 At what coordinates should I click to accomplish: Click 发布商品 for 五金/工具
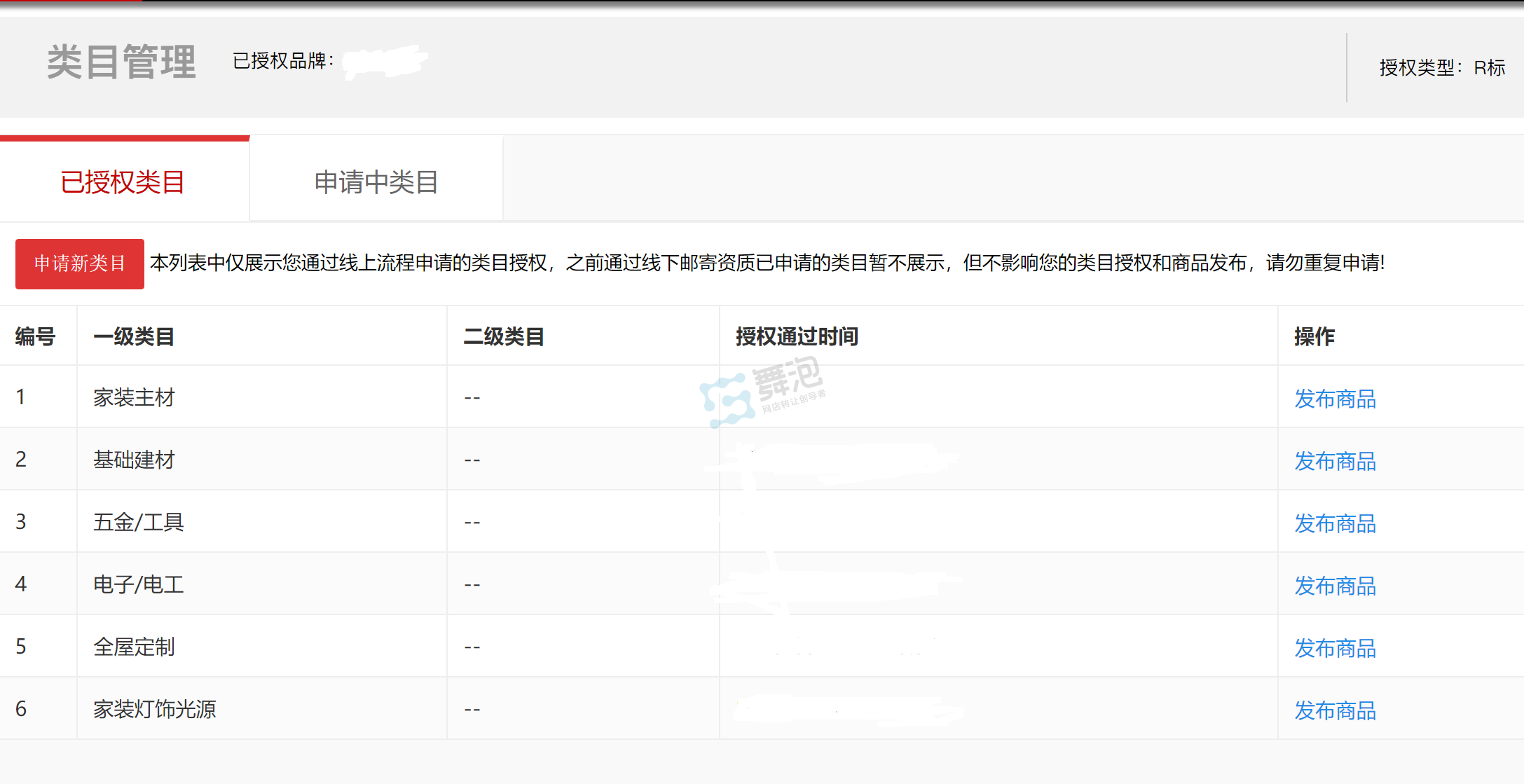point(1335,523)
